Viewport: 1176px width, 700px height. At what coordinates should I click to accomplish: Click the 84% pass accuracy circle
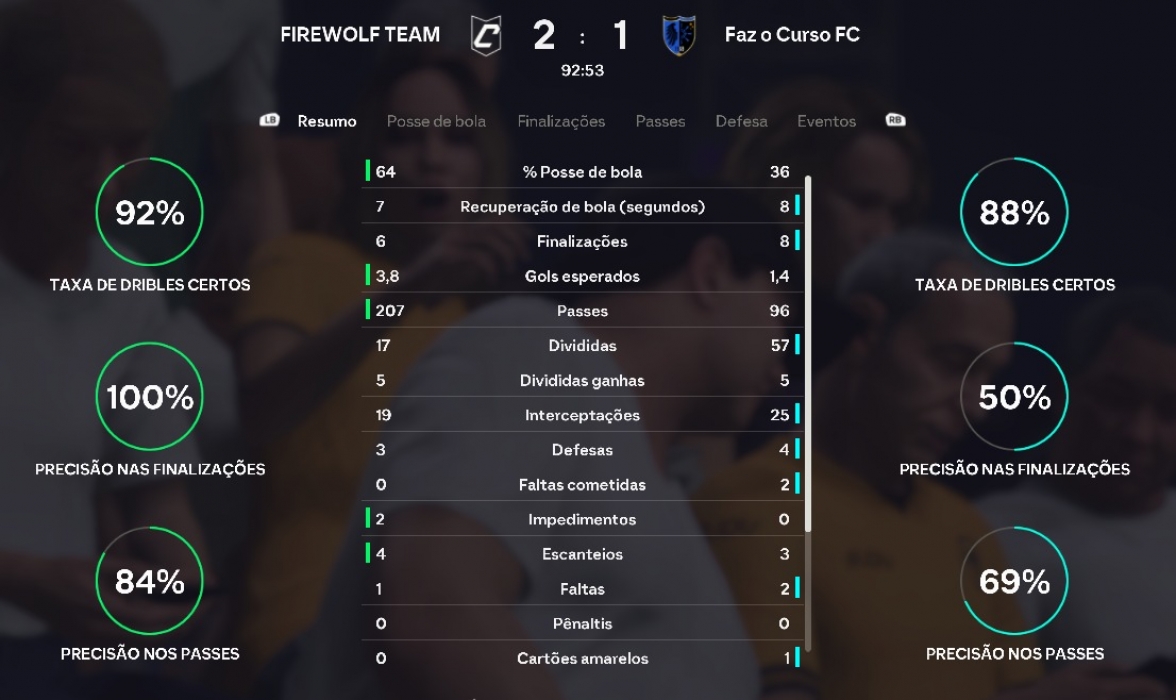[x=150, y=581]
